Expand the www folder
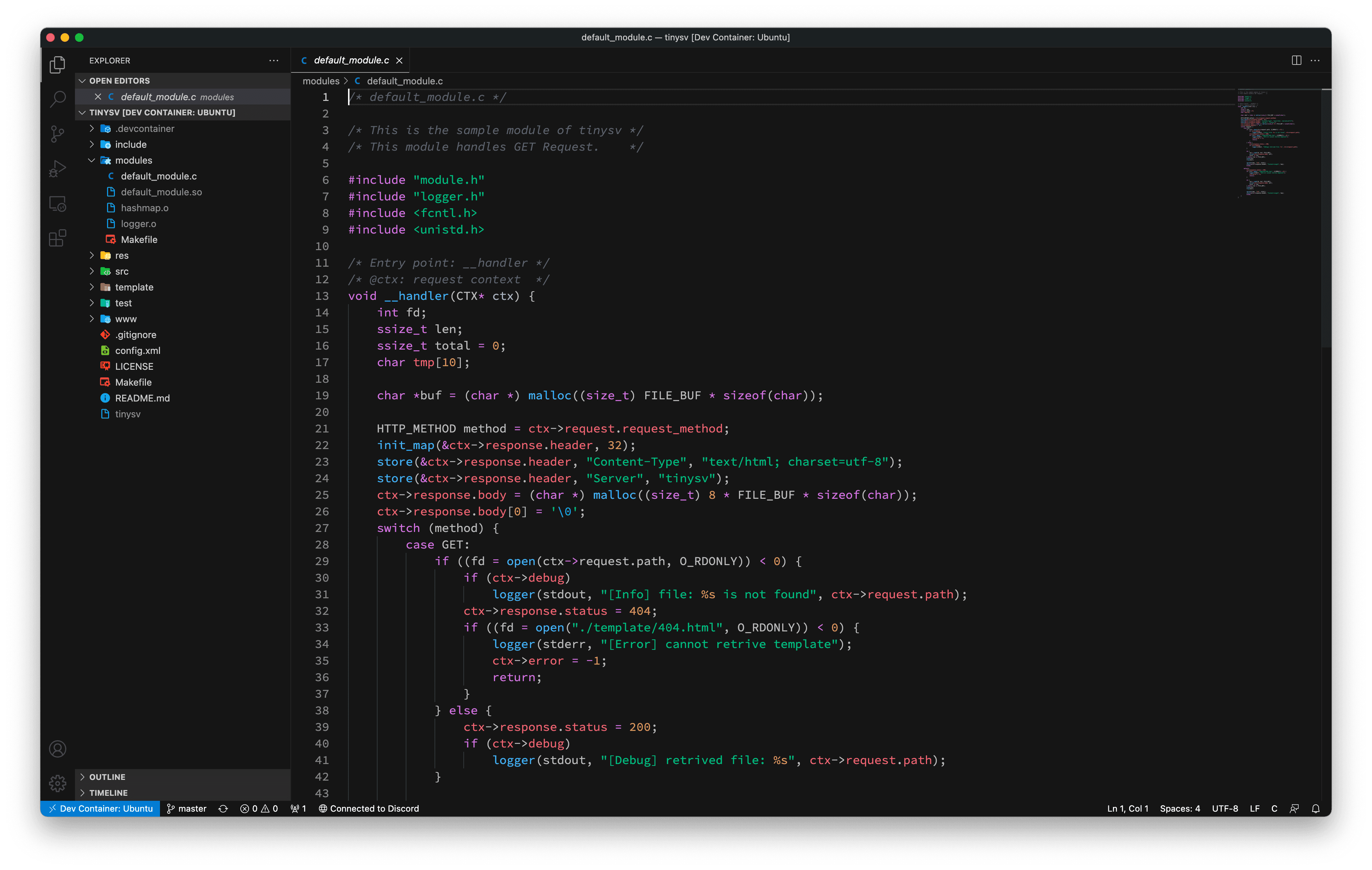Viewport: 1372px width, 870px height. (x=183, y=319)
